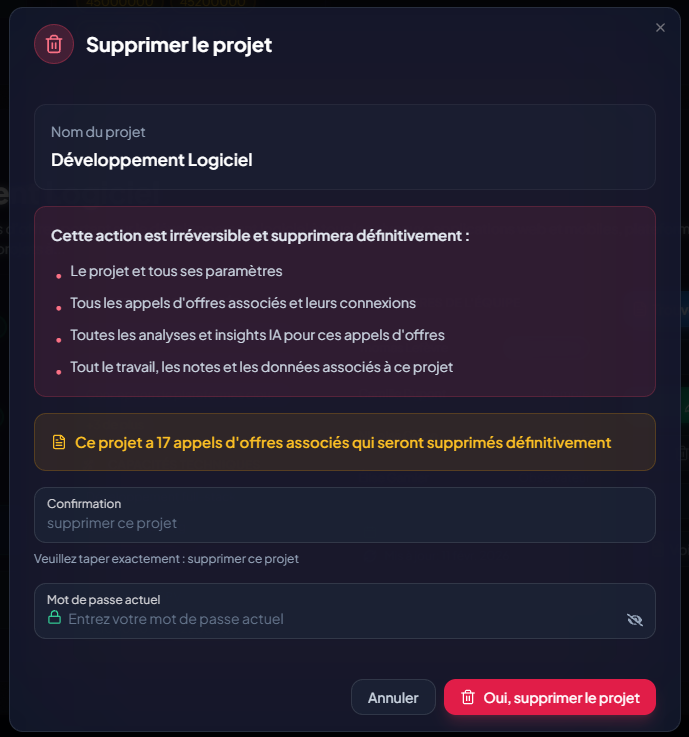Click the "Veuillez taper exactement" hint text
Viewport: 689px width, 737px height.
[x=166, y=559]
